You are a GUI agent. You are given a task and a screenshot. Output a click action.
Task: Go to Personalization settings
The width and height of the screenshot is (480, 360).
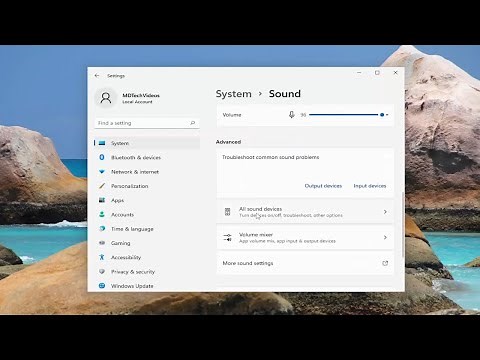coord(147,186)
